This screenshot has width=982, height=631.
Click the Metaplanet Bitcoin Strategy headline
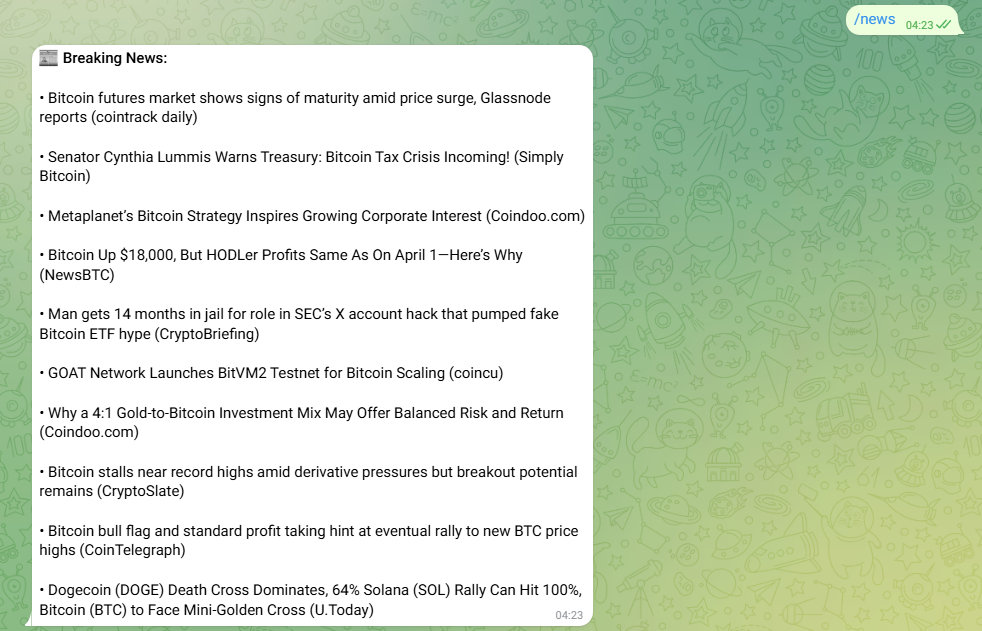pos(312,216)
